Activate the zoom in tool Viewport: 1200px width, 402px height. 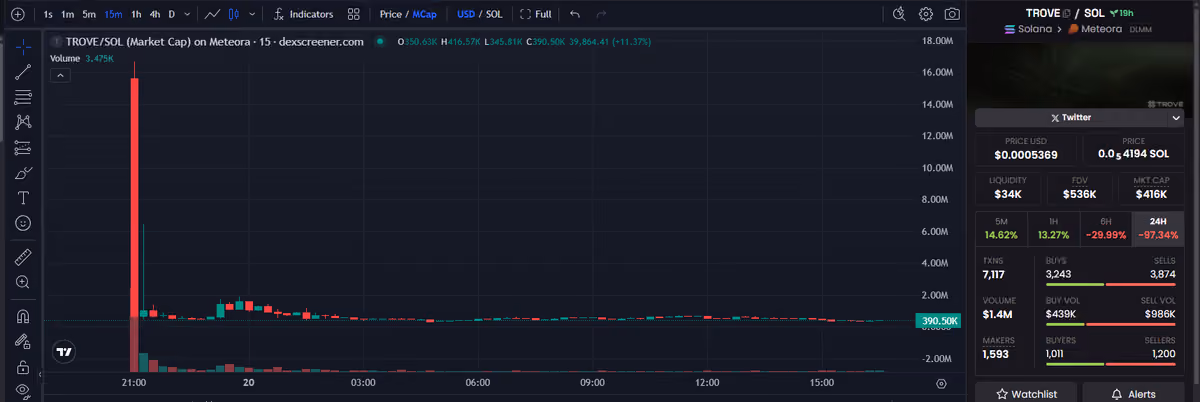[x=23, y=282]
